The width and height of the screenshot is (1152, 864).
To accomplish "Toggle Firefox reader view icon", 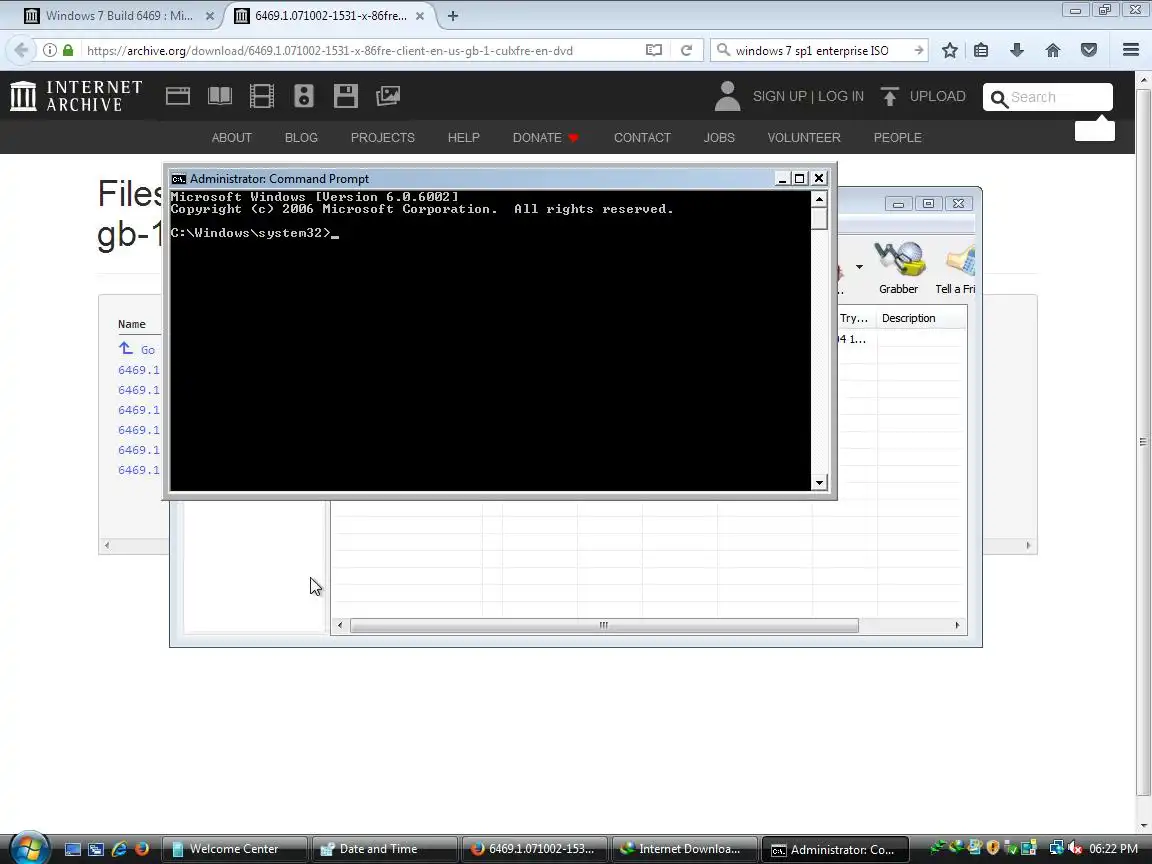I will click(654, 50).
